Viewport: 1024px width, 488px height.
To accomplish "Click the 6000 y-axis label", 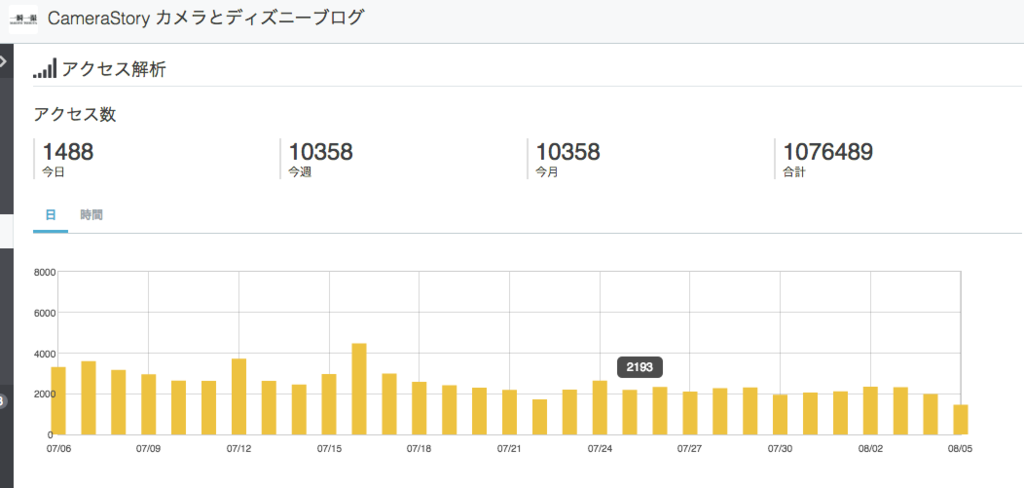I will [44, 313].
